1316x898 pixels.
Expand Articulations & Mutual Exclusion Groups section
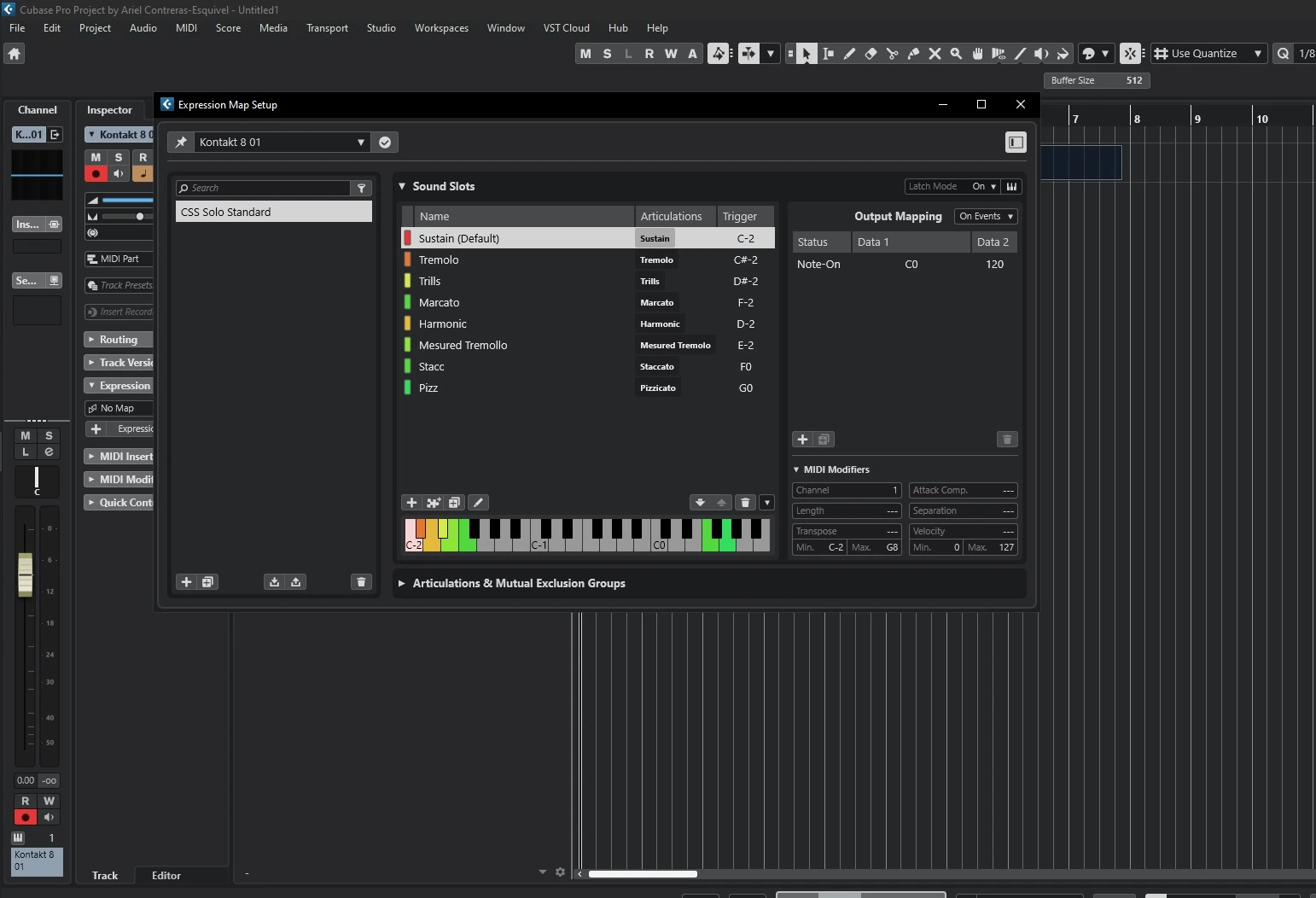point(402,584)
